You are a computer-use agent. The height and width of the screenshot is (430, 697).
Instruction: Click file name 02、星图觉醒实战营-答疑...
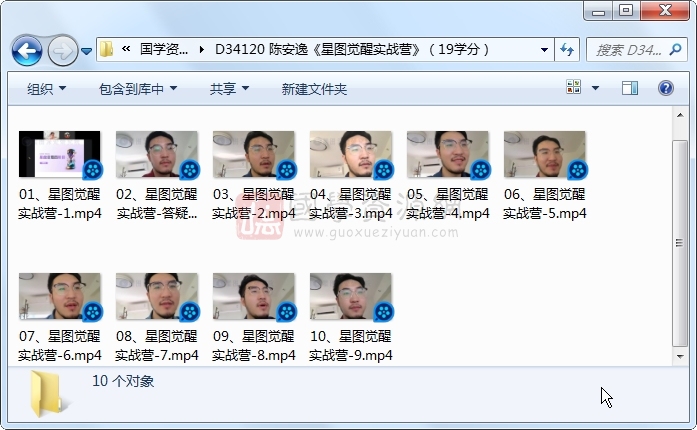coord(157,204)
